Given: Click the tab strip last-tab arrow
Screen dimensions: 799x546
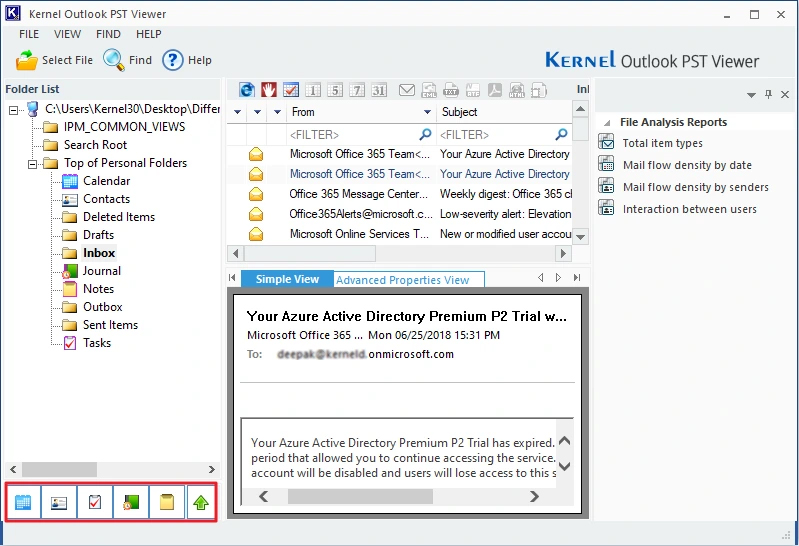Looking at the screenshot, I should pyautogui.click(x=577, y=278).
